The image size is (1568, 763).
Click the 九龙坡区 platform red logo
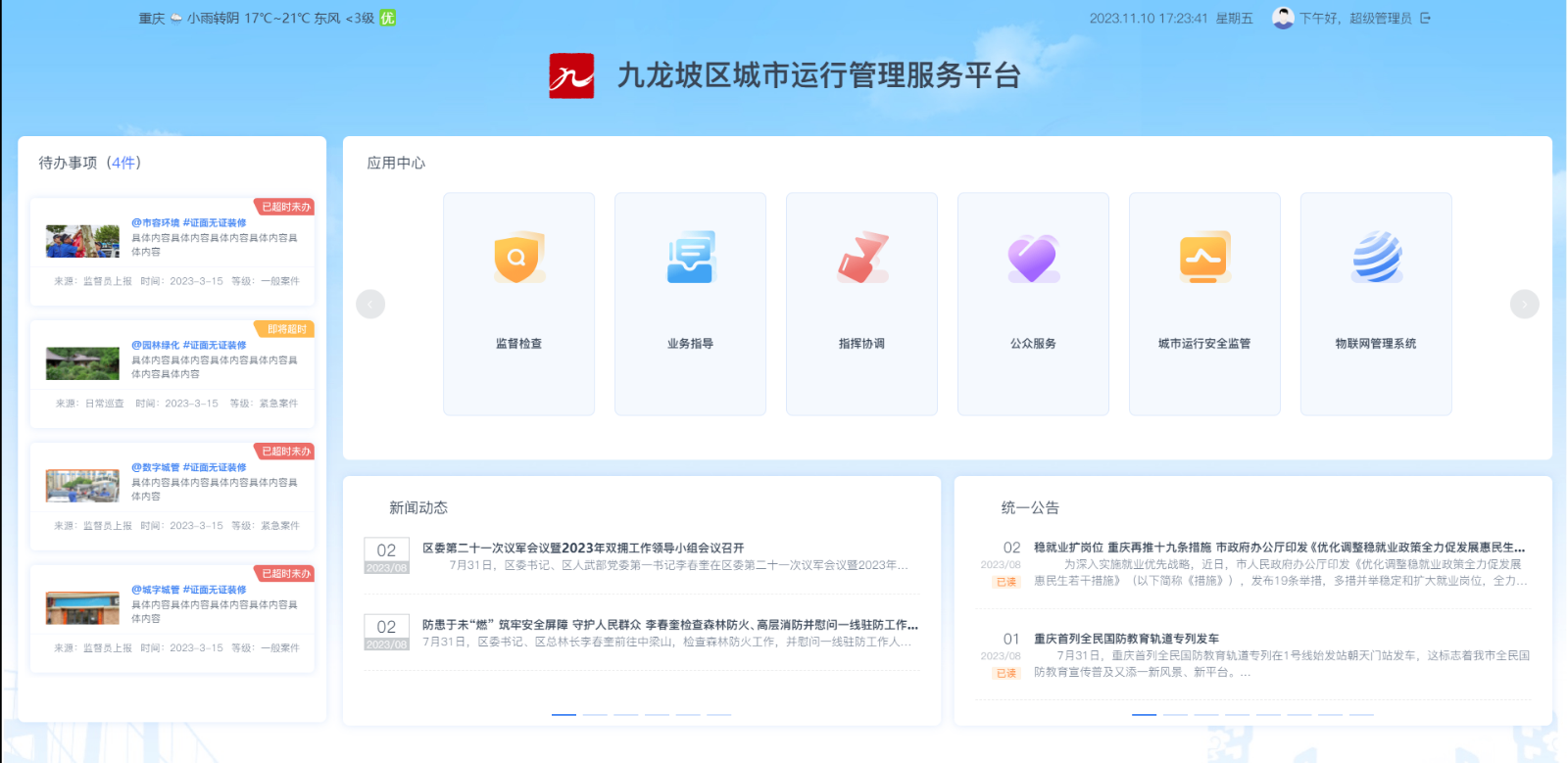click(571, 75)
